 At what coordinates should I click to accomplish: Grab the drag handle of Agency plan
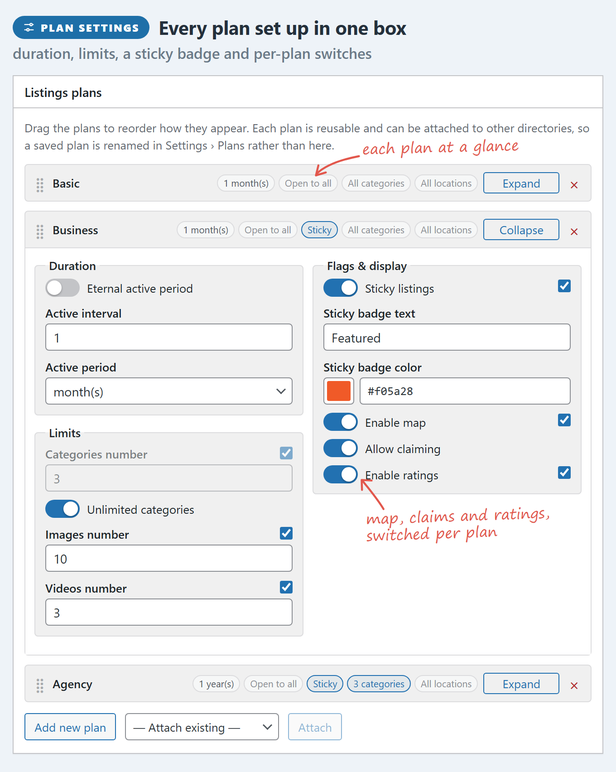pos(40,685)
